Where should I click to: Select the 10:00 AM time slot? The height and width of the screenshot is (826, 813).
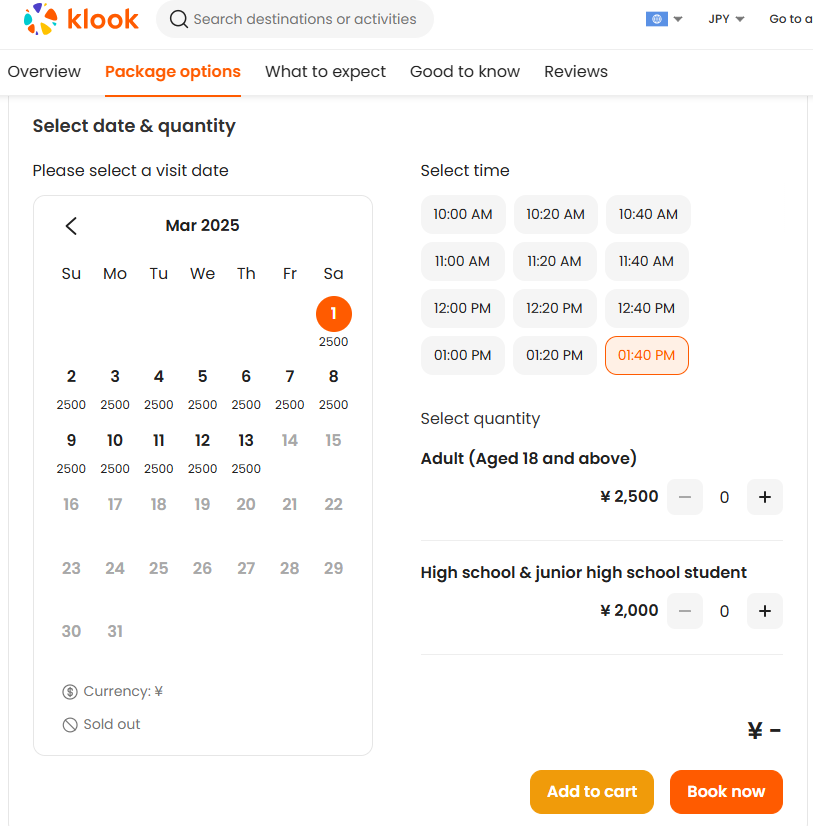click(463, 214)
